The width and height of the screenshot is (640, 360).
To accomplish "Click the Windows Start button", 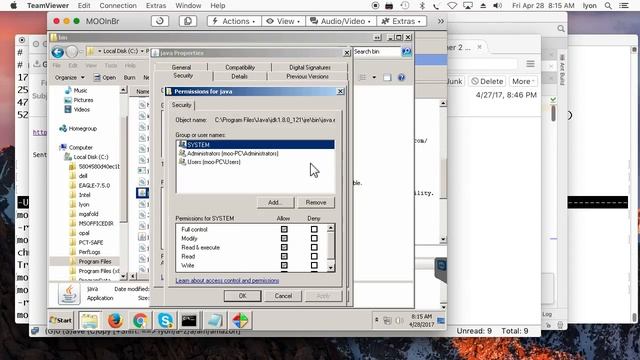I will point(61,320).
